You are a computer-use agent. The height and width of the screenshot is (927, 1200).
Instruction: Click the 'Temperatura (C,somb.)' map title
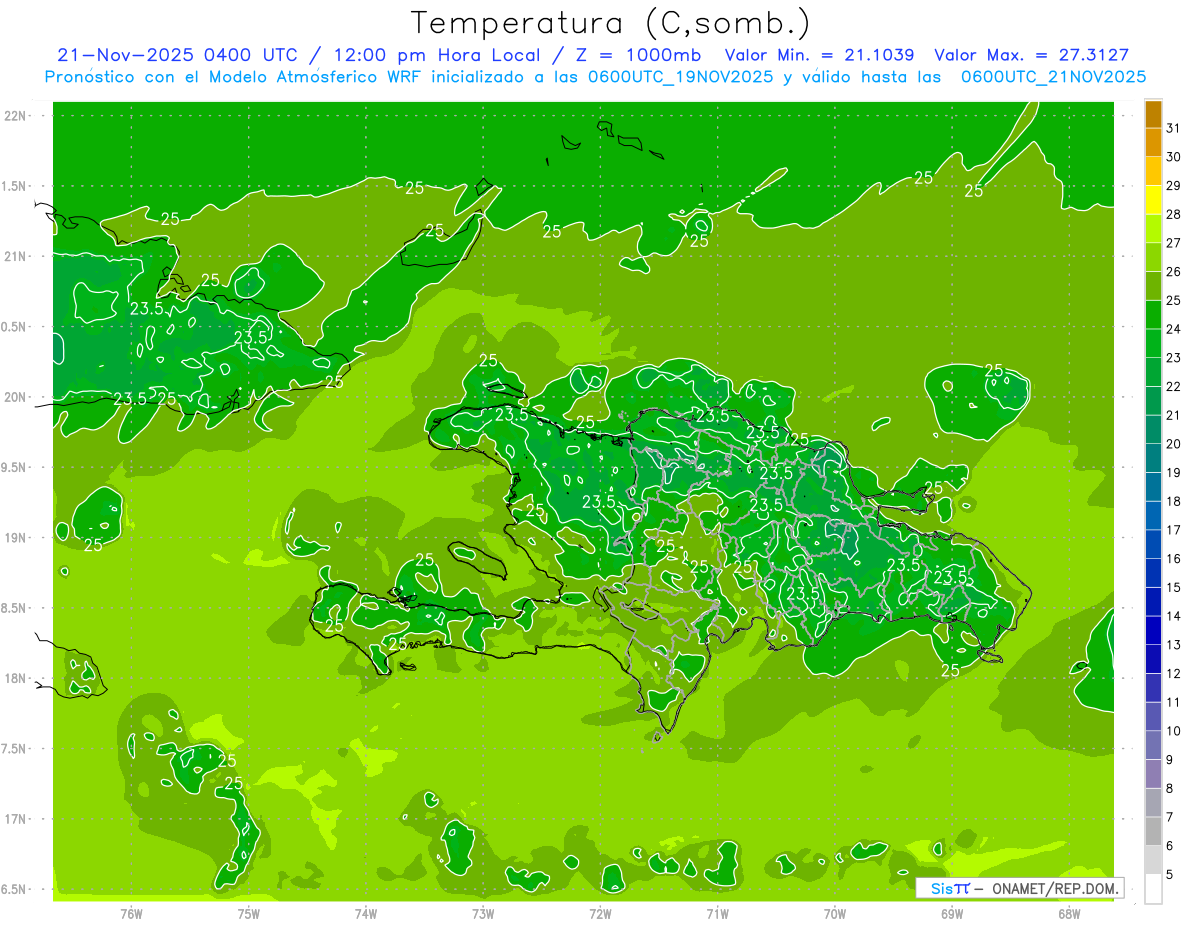point(610,23)
